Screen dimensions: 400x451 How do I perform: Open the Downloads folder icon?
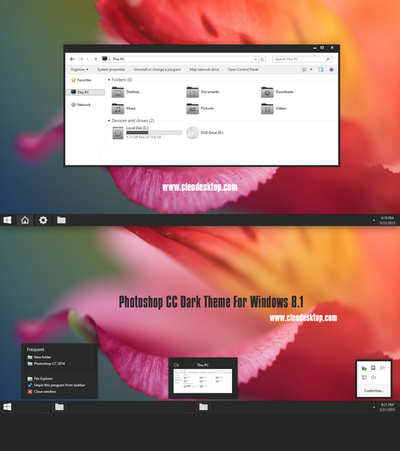click(267, 92)
